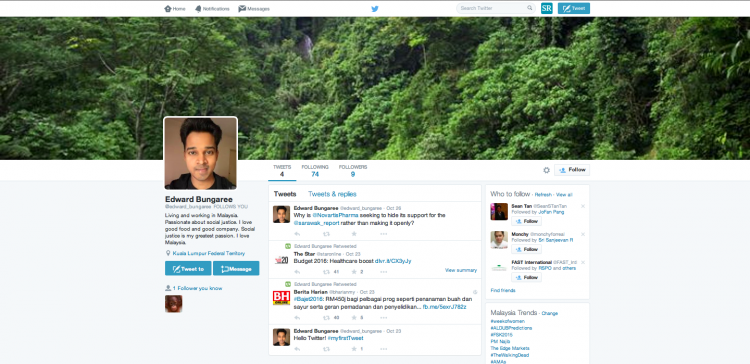Open the dlvr.it link in Budget tweet
This screenshot has height=364, width=750.
pos(393,261)
